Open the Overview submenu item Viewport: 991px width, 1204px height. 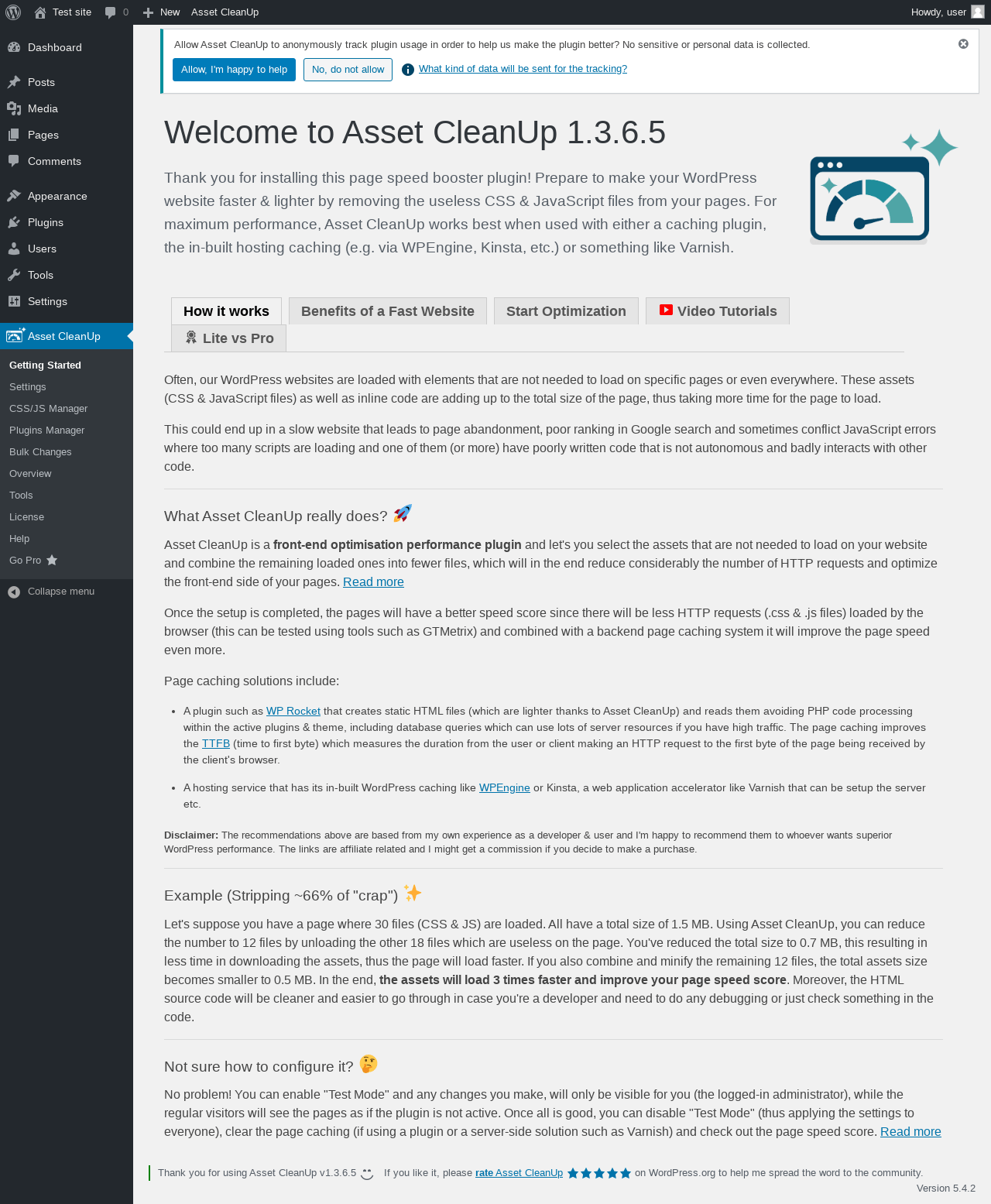pyautogui.click(x=30, y=474)
